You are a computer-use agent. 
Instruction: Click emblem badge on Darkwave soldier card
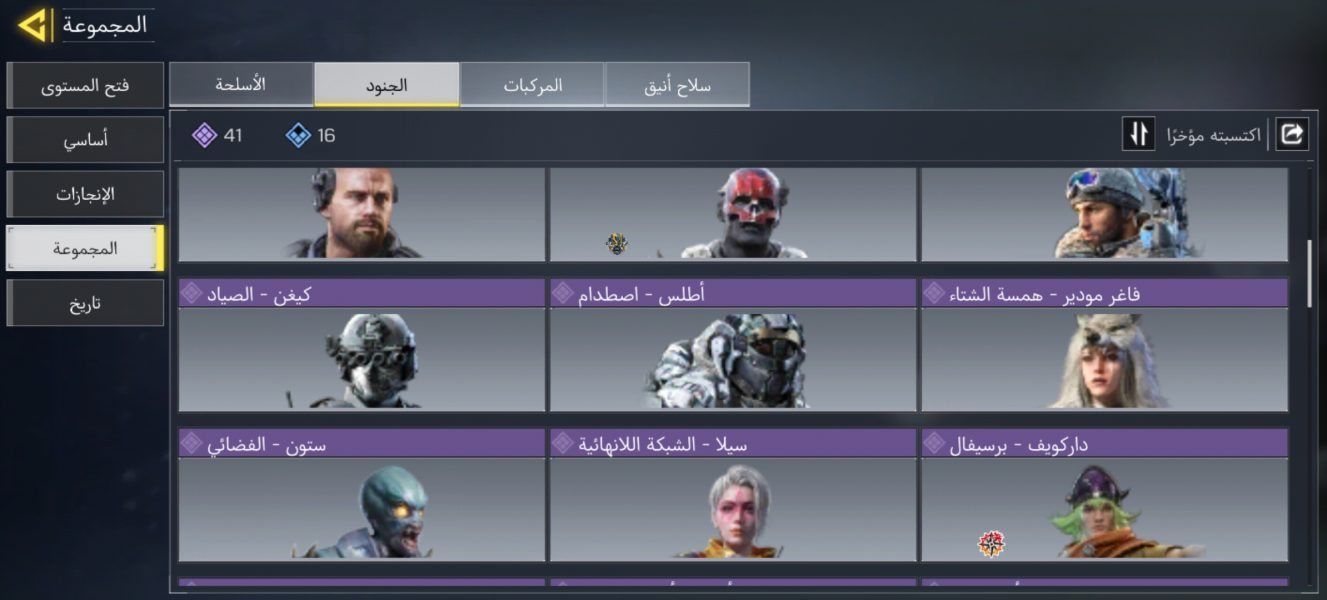990,544
